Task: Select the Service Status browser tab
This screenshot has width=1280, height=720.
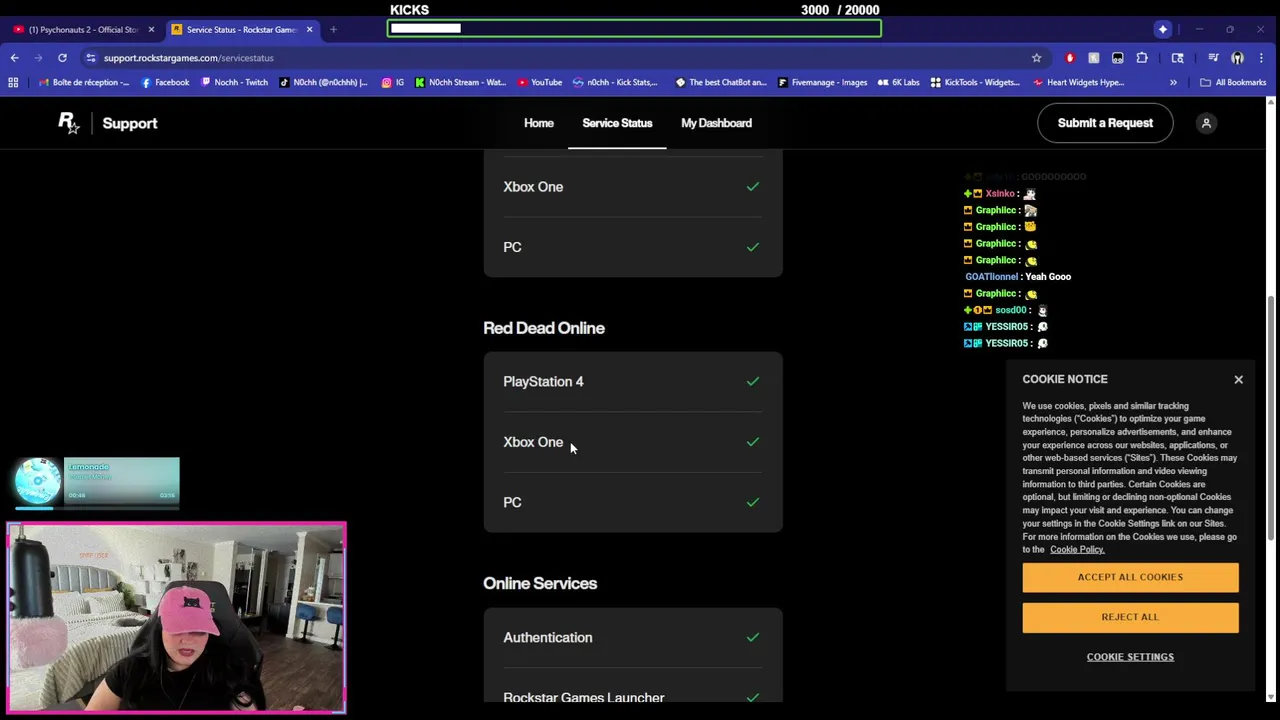Action: coord(243,29)
